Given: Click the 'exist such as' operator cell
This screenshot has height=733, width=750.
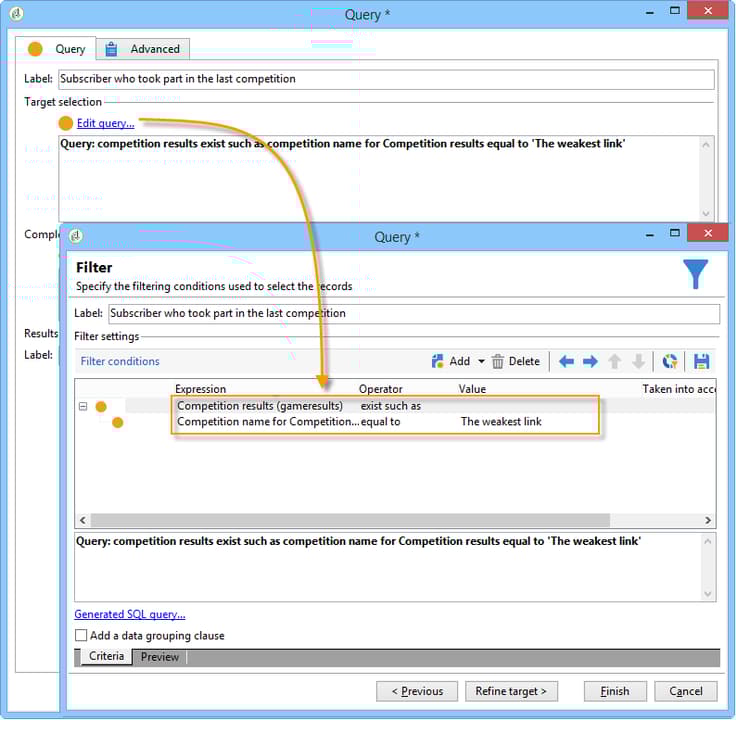Looking at the screenshot, I should click(391, 406).
